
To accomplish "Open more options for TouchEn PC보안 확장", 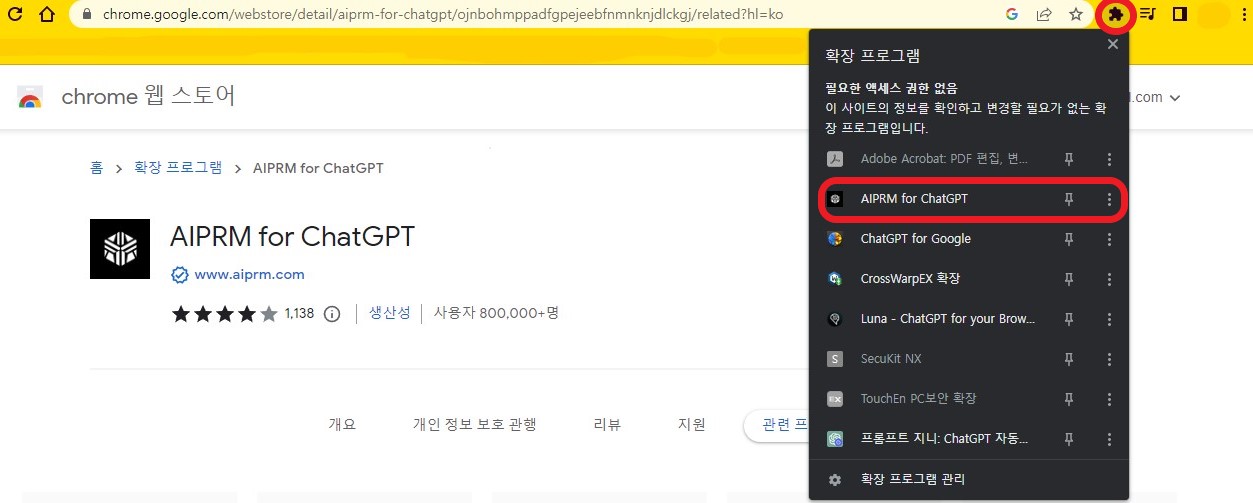I will tap(1109, 399).
